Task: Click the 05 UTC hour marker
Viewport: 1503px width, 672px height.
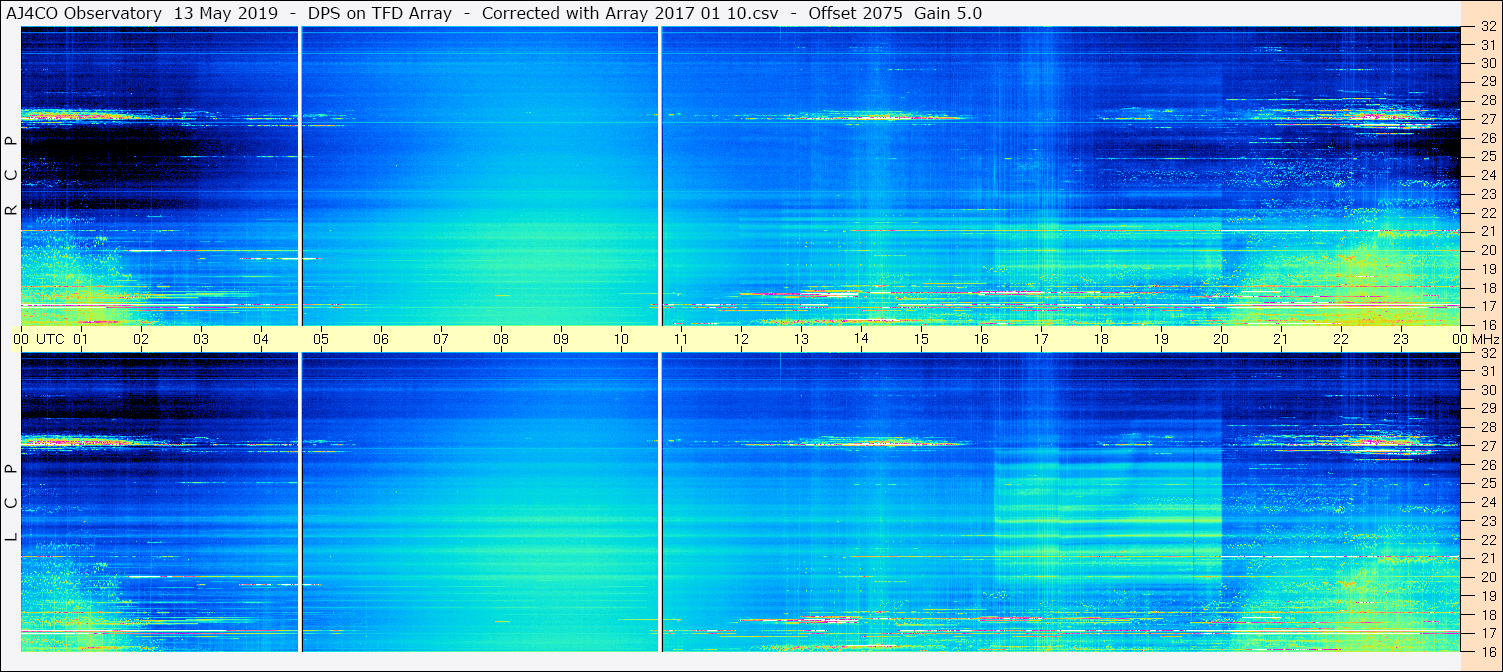Action: 321,339
